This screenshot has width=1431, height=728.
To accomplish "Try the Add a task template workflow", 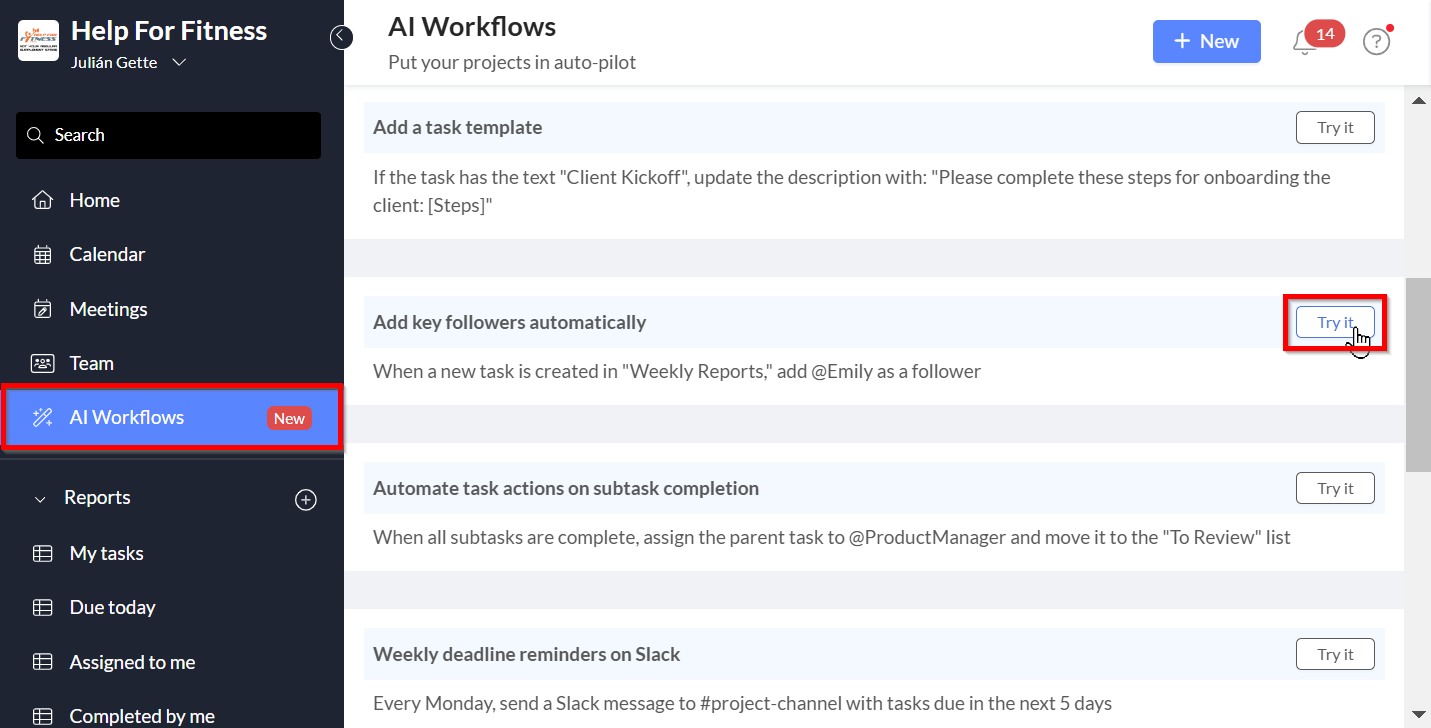I will click(1334, 128).
